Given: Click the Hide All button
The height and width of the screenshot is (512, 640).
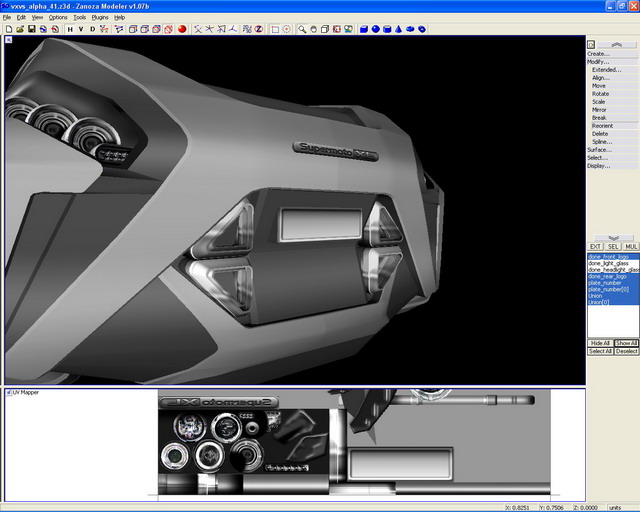Looking at the screenshot, I should [599, 343].
